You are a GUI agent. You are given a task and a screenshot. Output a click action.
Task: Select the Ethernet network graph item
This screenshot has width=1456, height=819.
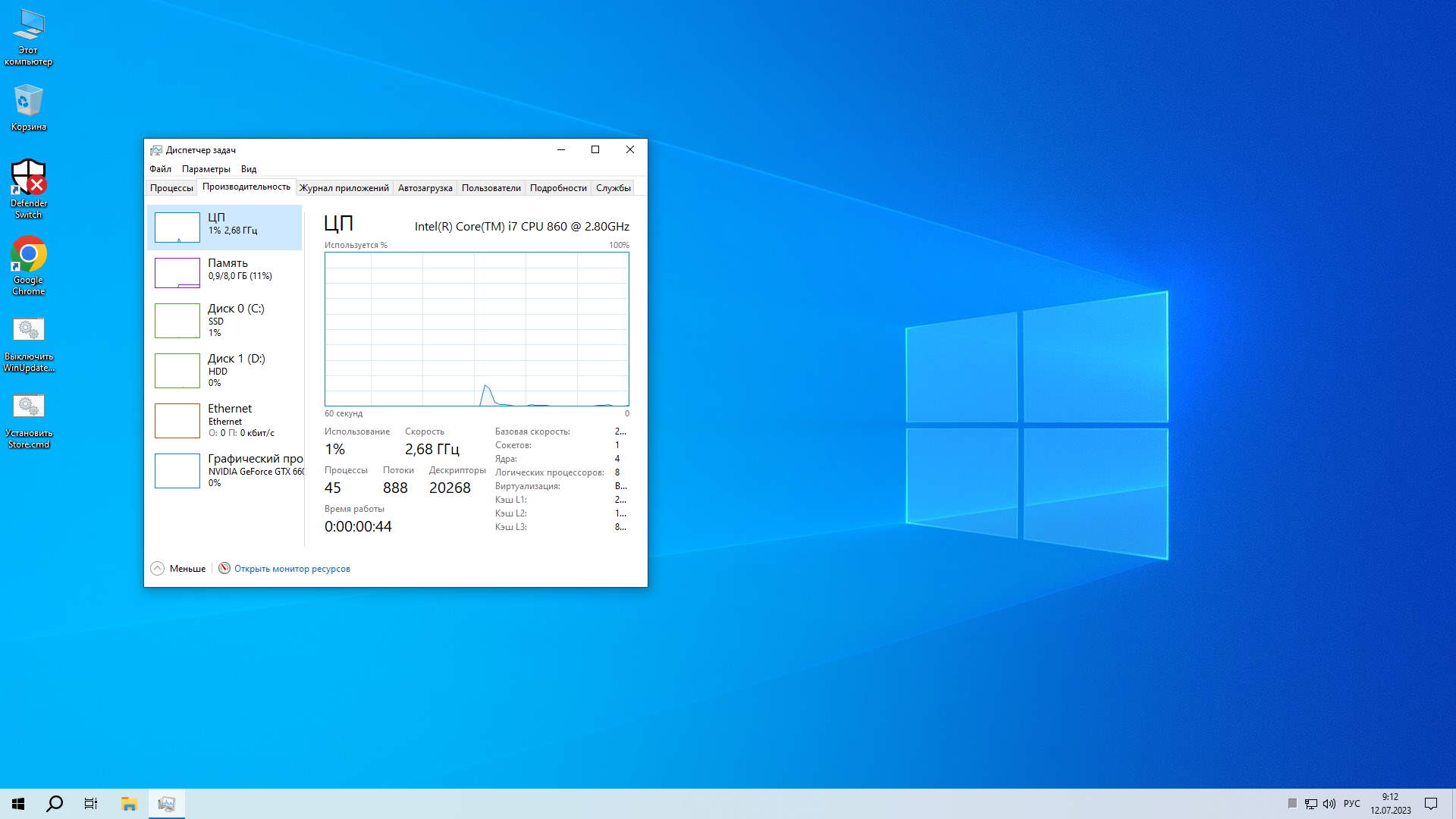point(177,420)
